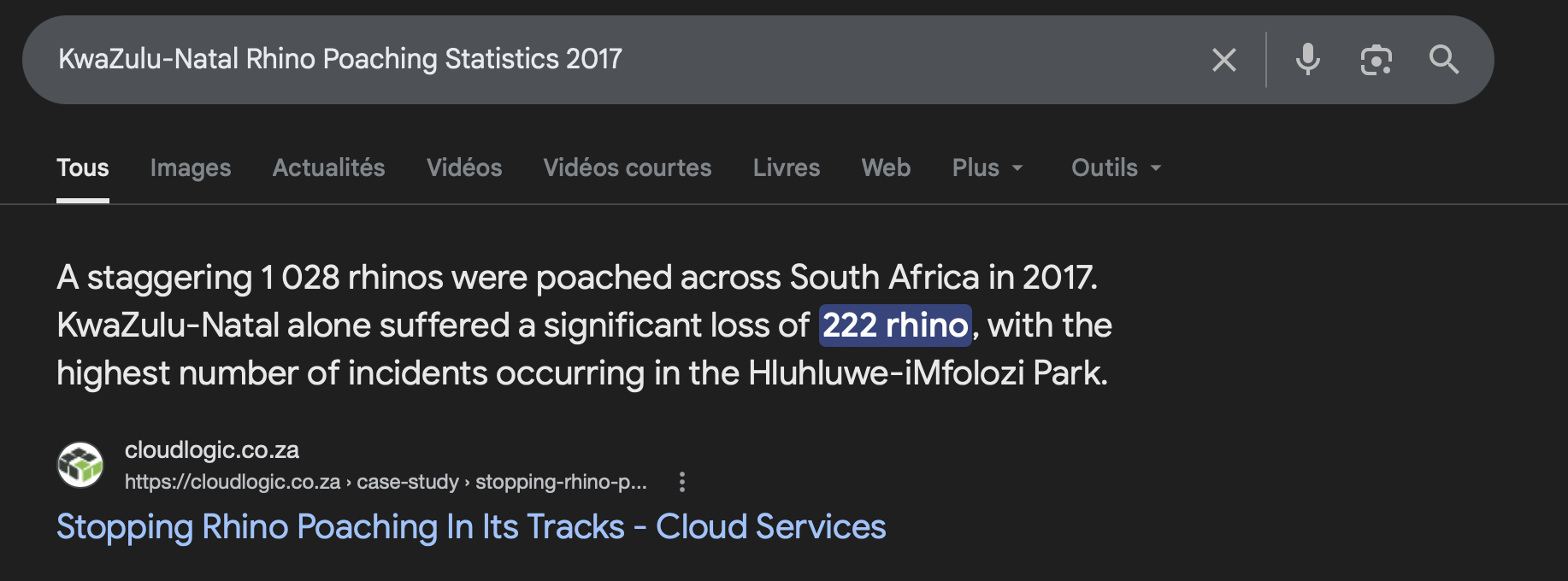Viewport: 1568px width, 581px height.
Task: Switch to the Actualités tab
Action: coord(328,167)
